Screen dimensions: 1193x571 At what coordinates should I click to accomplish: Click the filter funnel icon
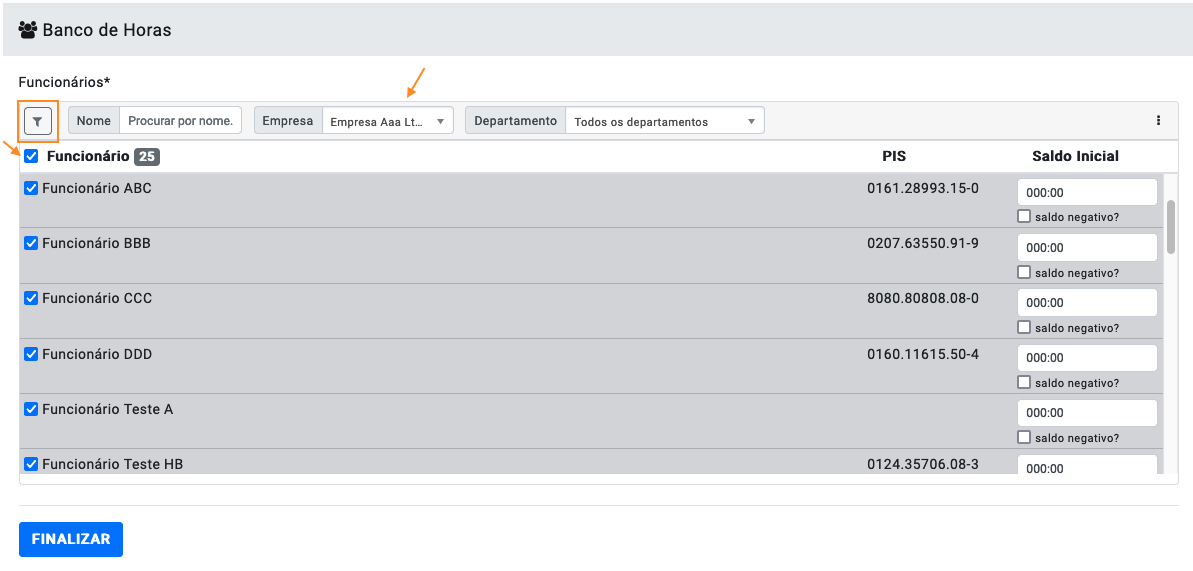pos(38,121)
